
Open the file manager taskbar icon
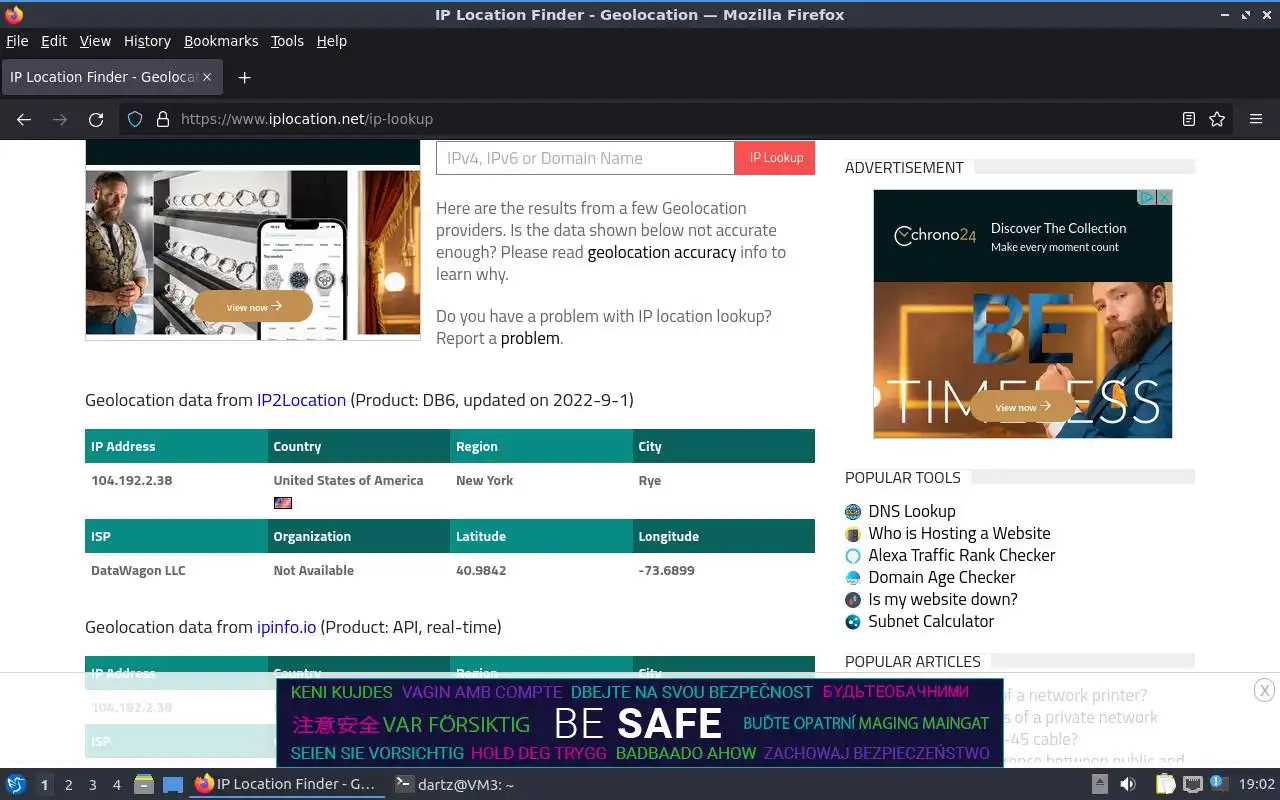click(144, 785)
